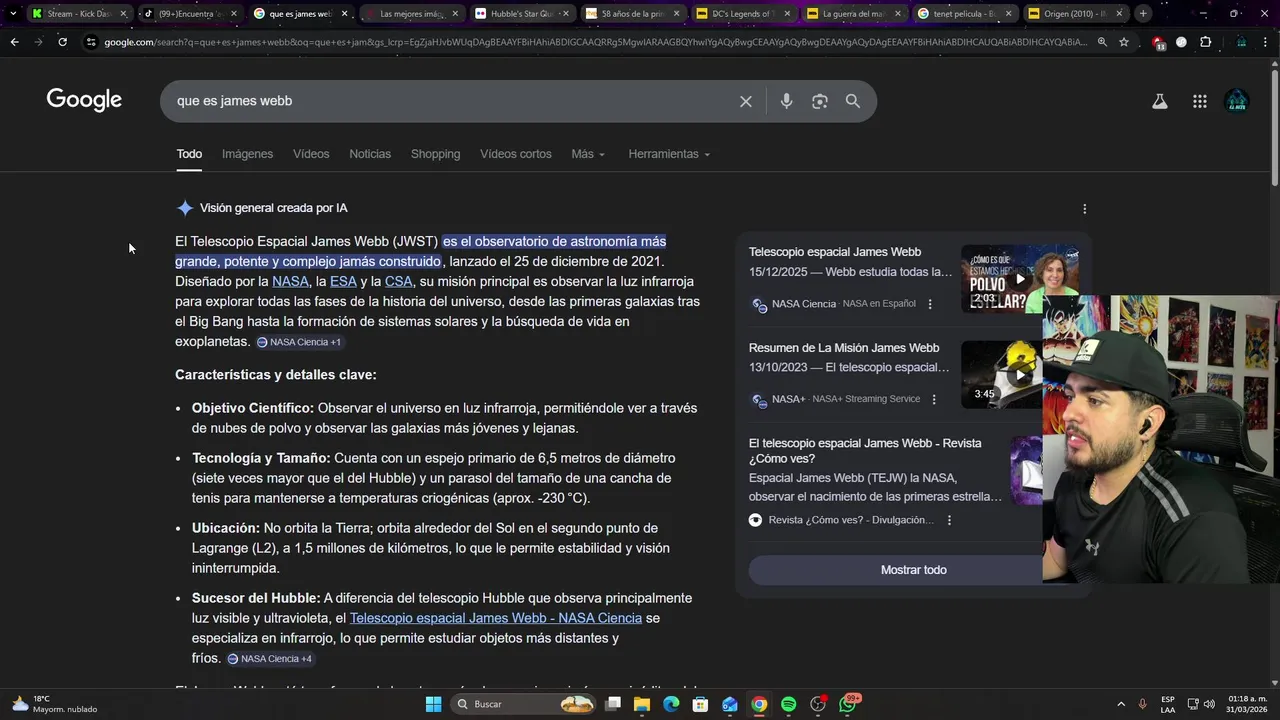Switch to the tenet pelicula browser tab
The width and height of the screenshot is (1280, 720).
(x=964, y=14)
